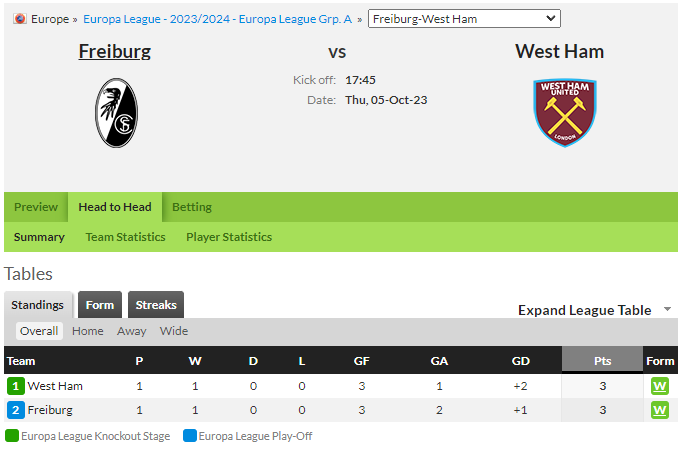Open the Betting tab
681x462 pixels.
192,207
